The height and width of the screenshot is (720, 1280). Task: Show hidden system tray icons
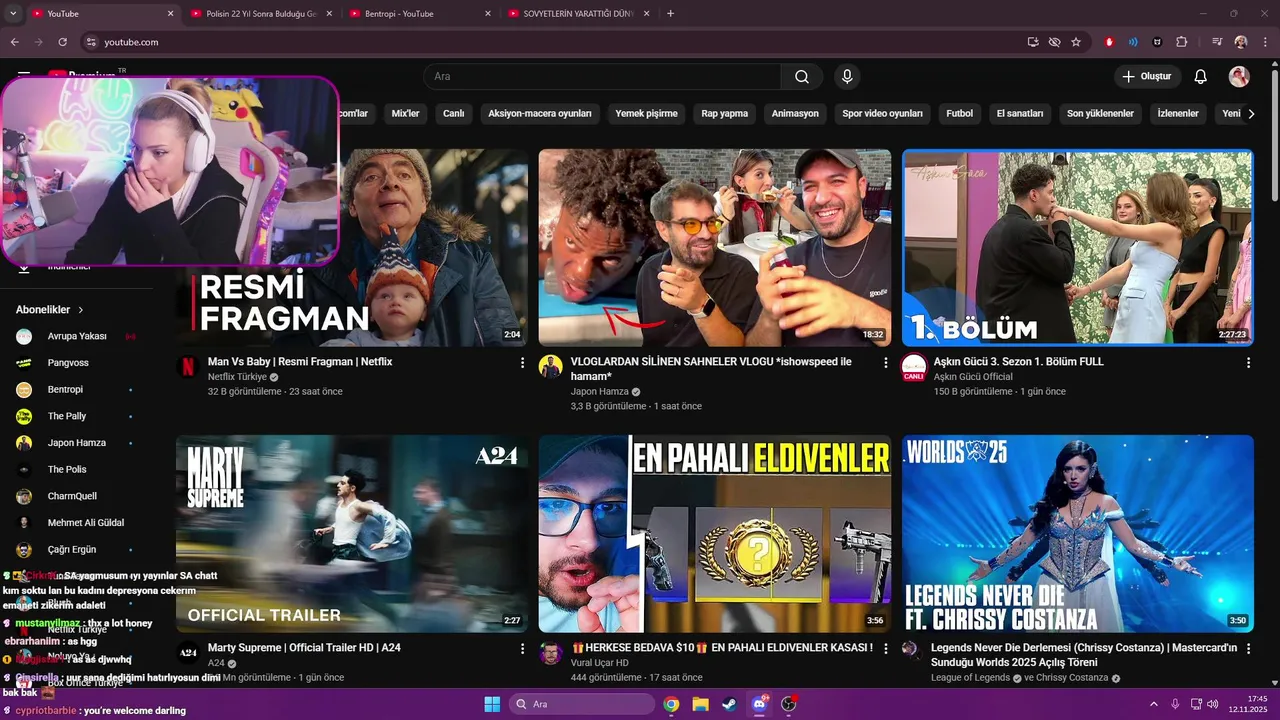(x=1153, y=704)
